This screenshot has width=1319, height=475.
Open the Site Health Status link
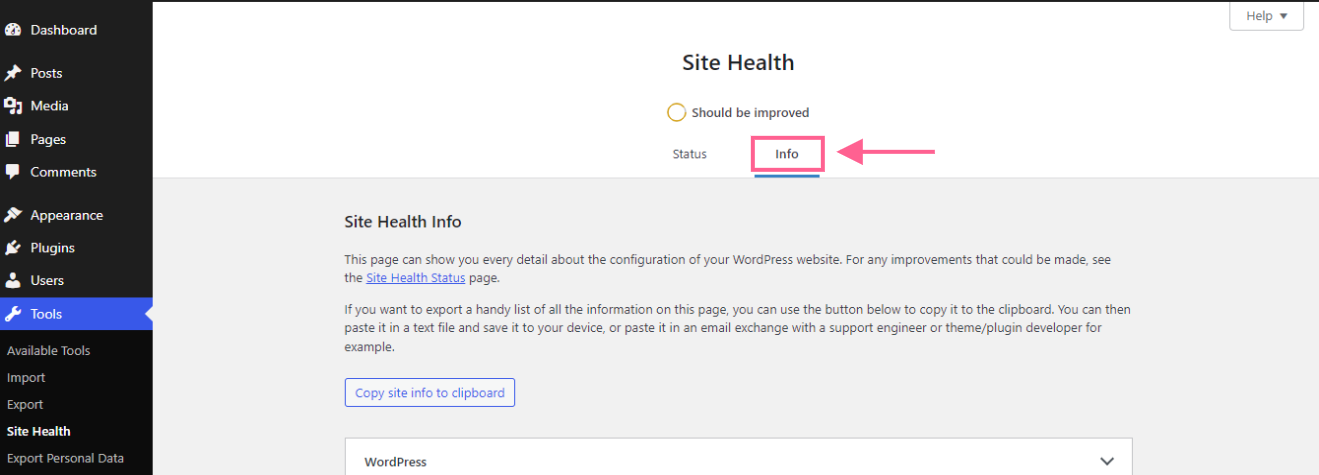pyautogui.click(x=415, y=278)
